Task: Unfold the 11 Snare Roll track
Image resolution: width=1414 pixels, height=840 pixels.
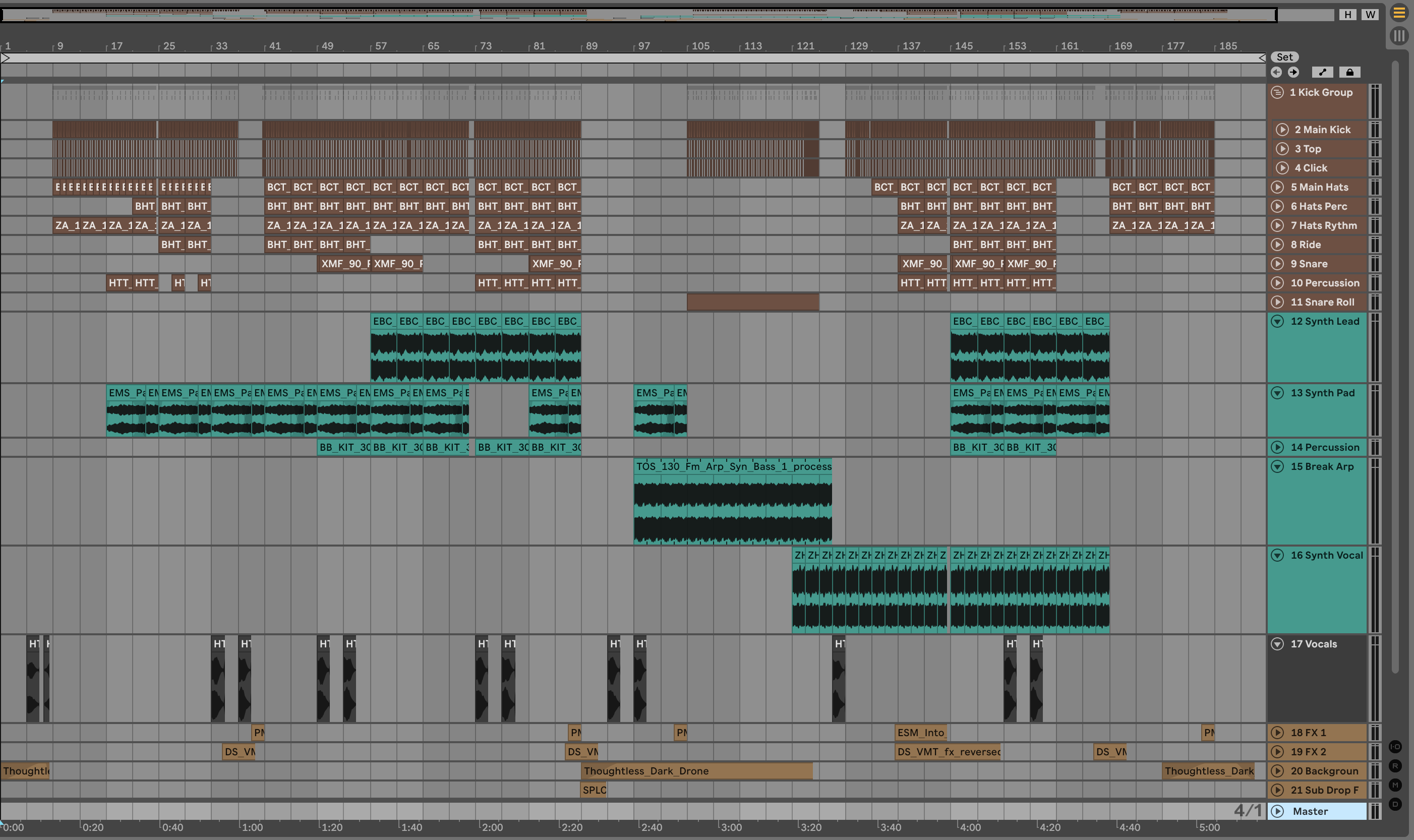Action: point(1277,302)
